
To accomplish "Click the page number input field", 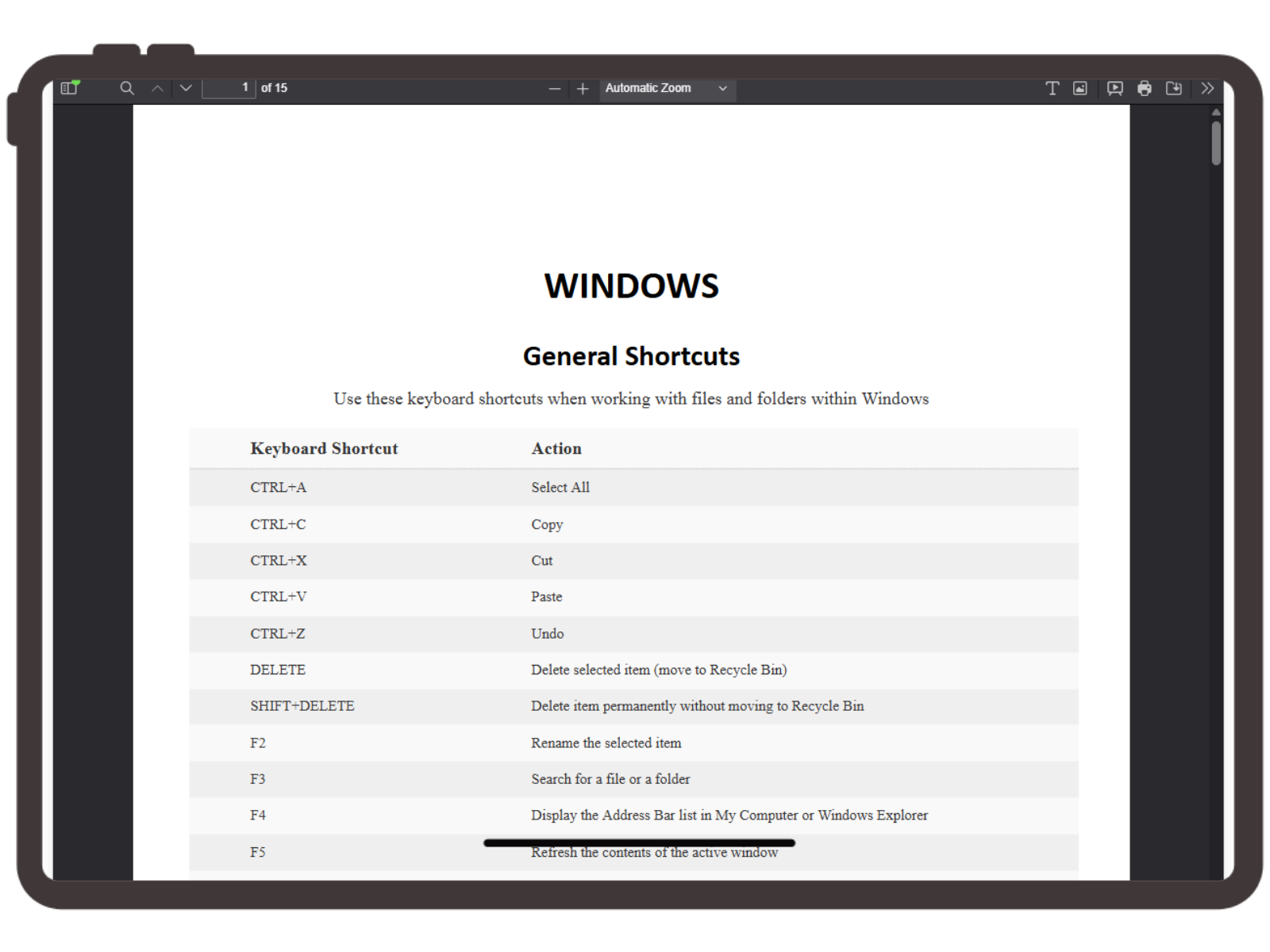I will click(x=229, y=88).
